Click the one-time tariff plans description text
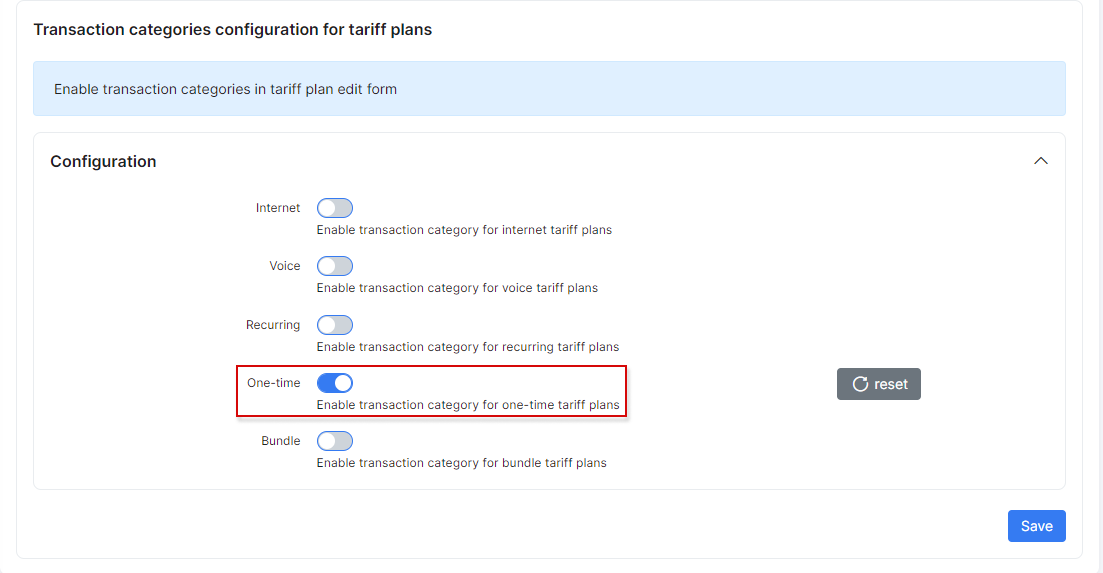The width and height of the screenshot is (1103, 573). pos(468,405)
